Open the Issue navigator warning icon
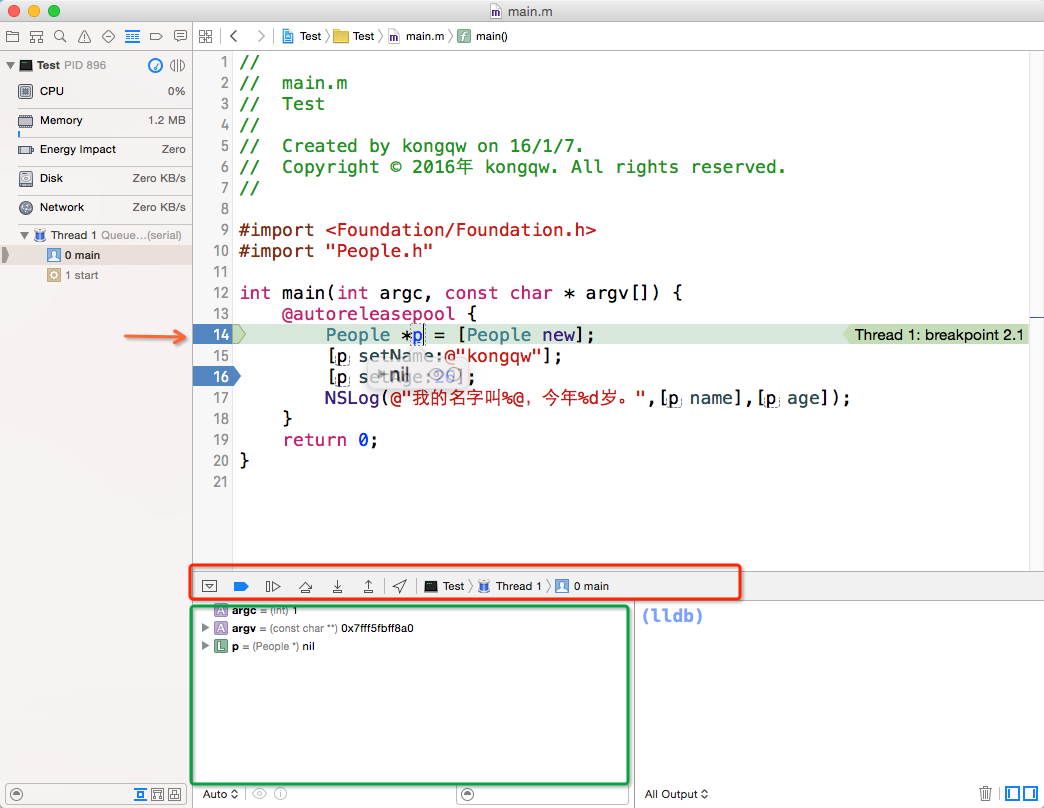 (84, 36)
